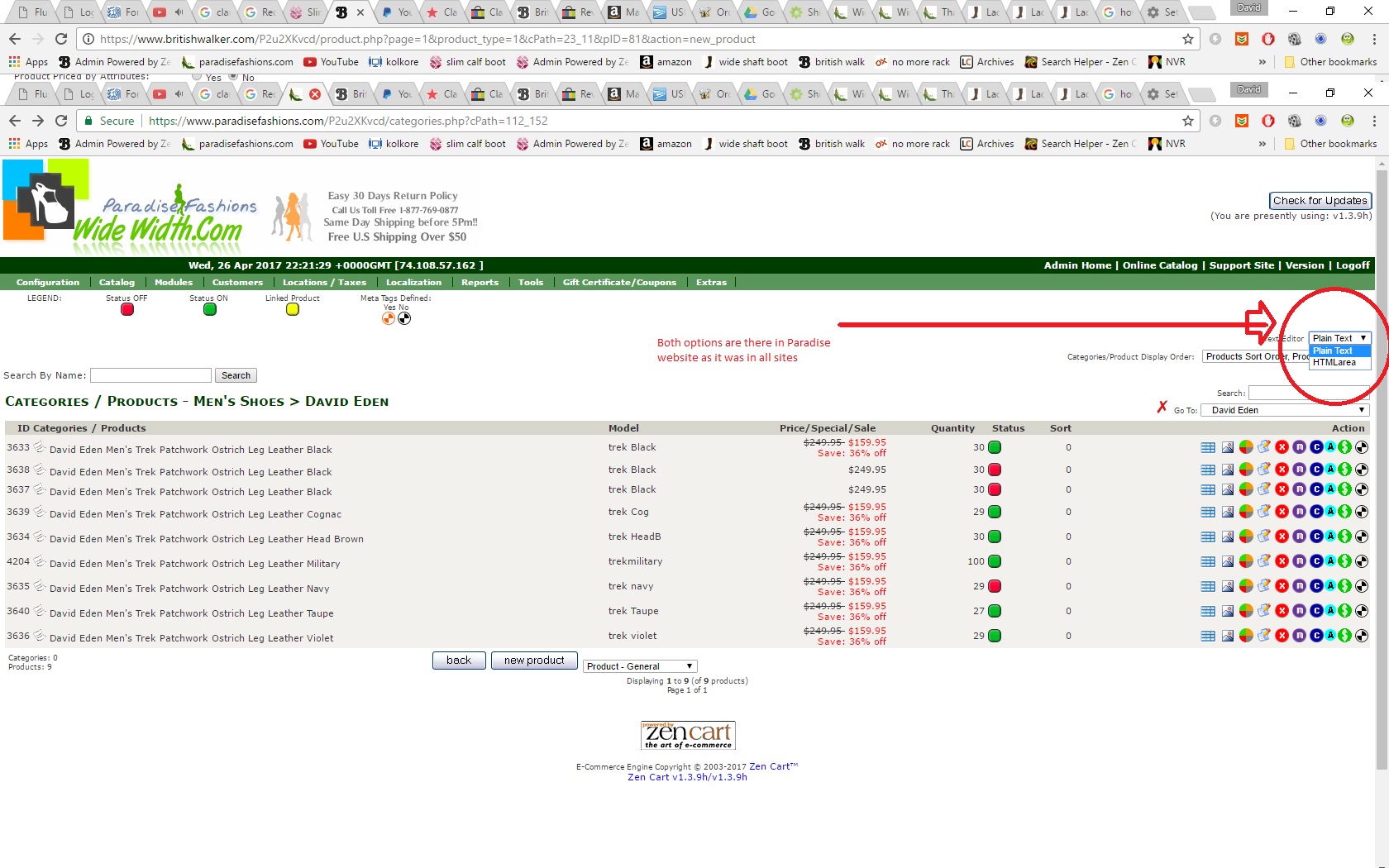Toggle status of Taupe product 3640
The image size is (1389, 868).
995,611
